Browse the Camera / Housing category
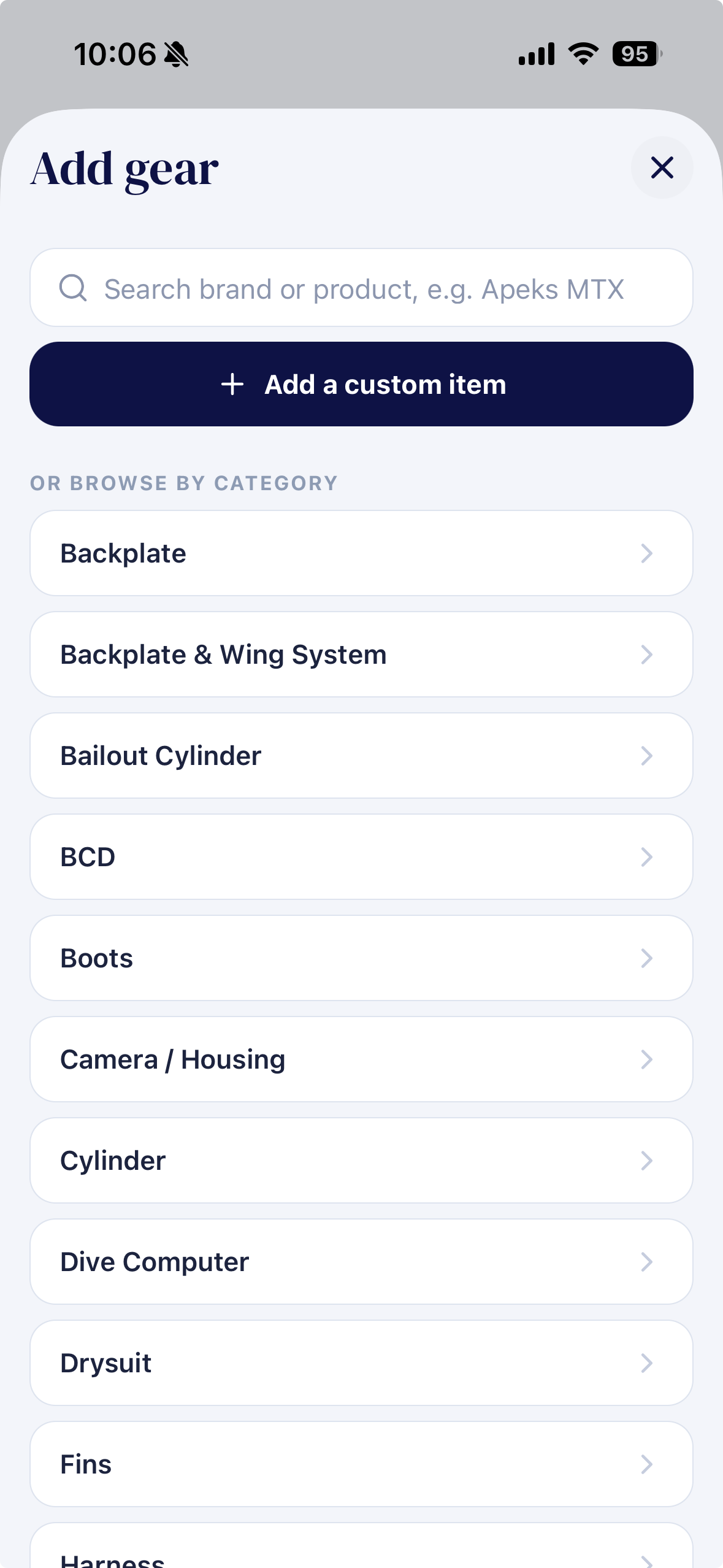 [x=361, y=1059]
